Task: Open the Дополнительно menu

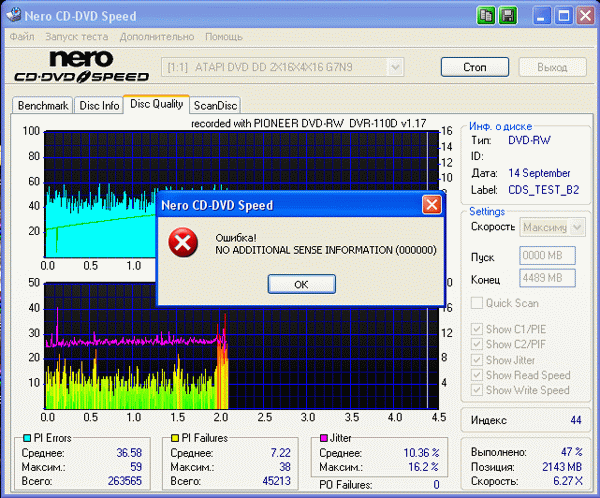Action: pos(157,37)
